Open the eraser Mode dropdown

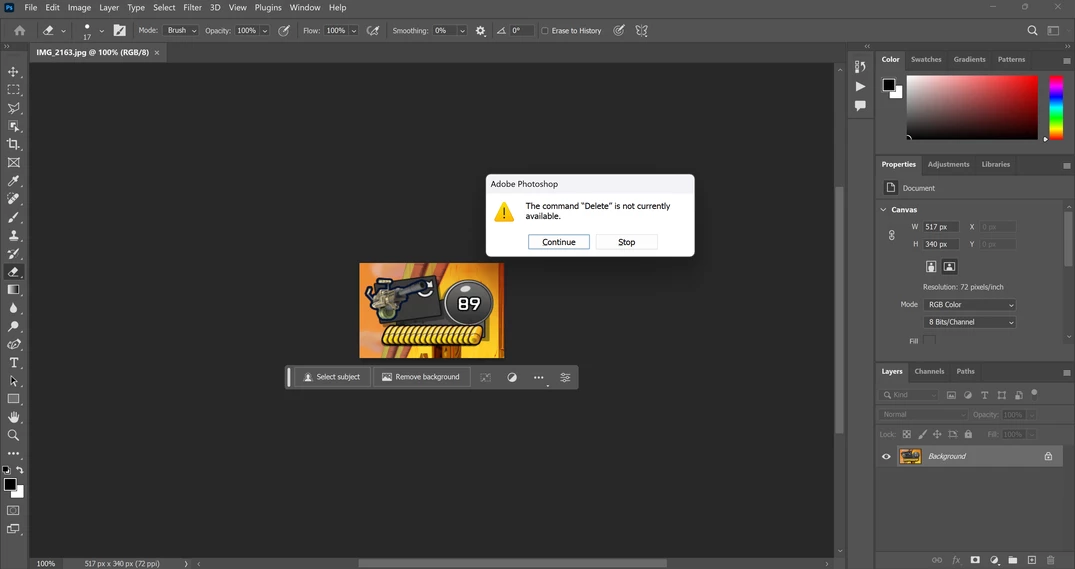tap(181, 31)
